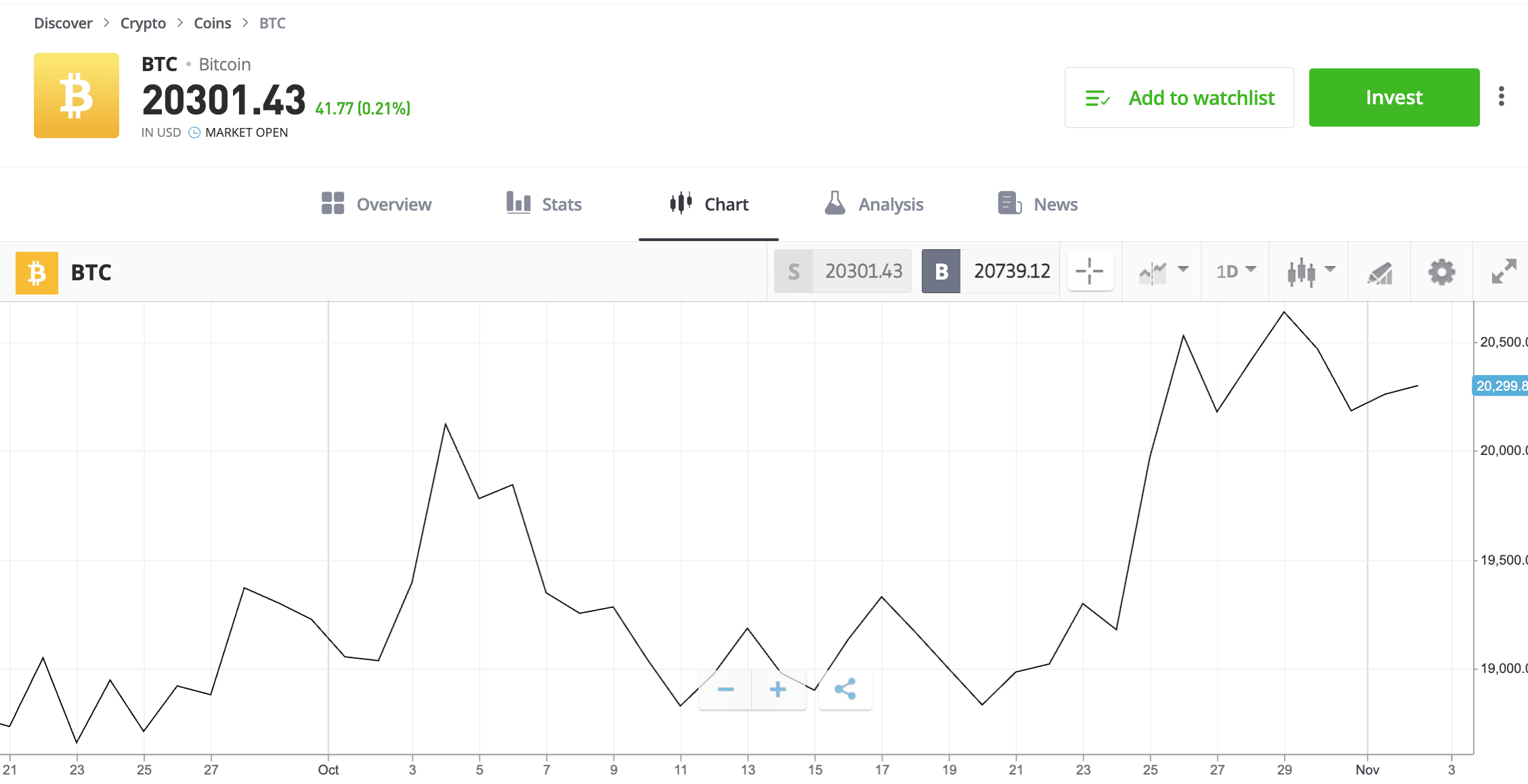Expand chart type dropdown arrow

(1330, 269)
